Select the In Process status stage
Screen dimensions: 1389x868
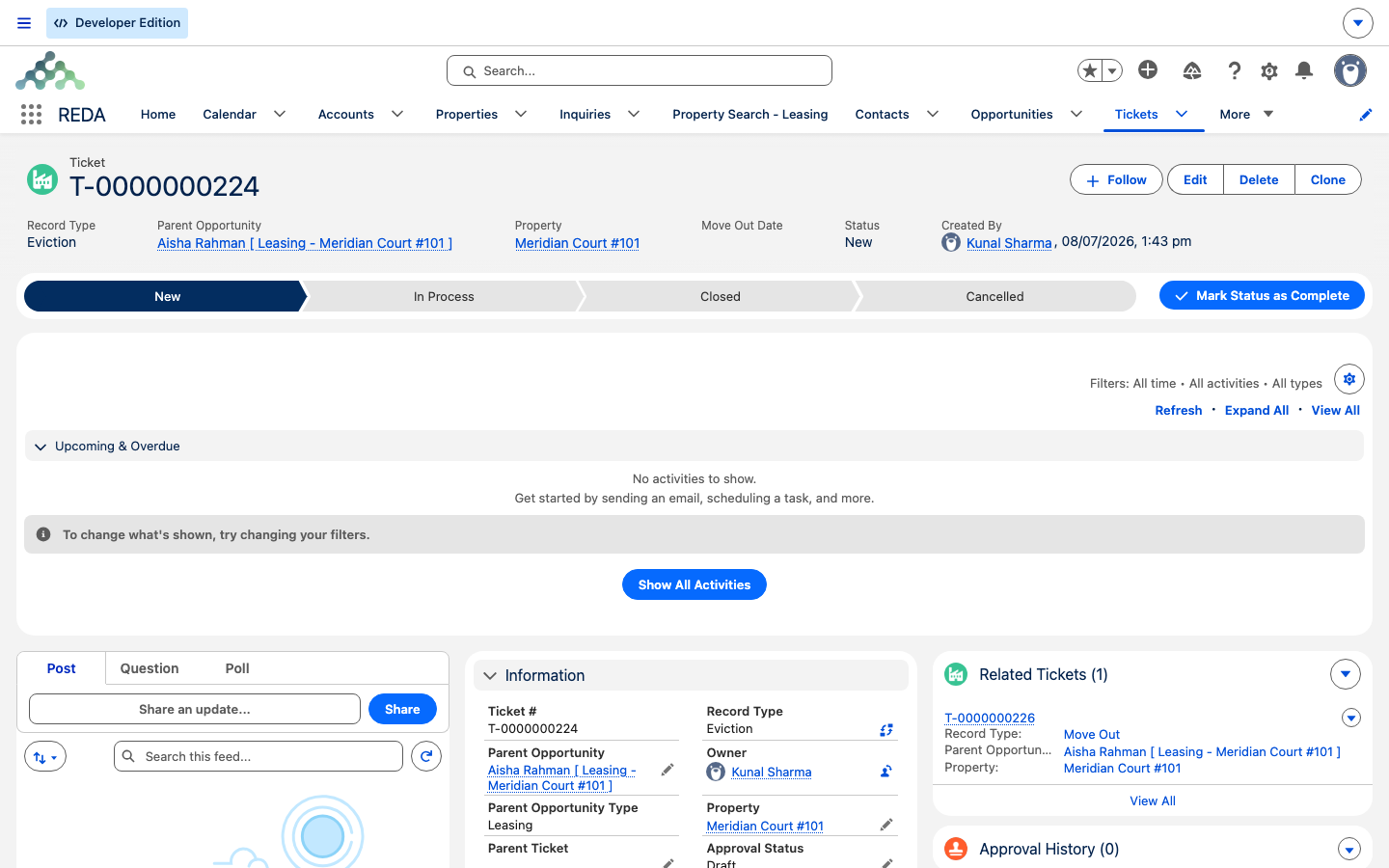[x=444, y=296]
